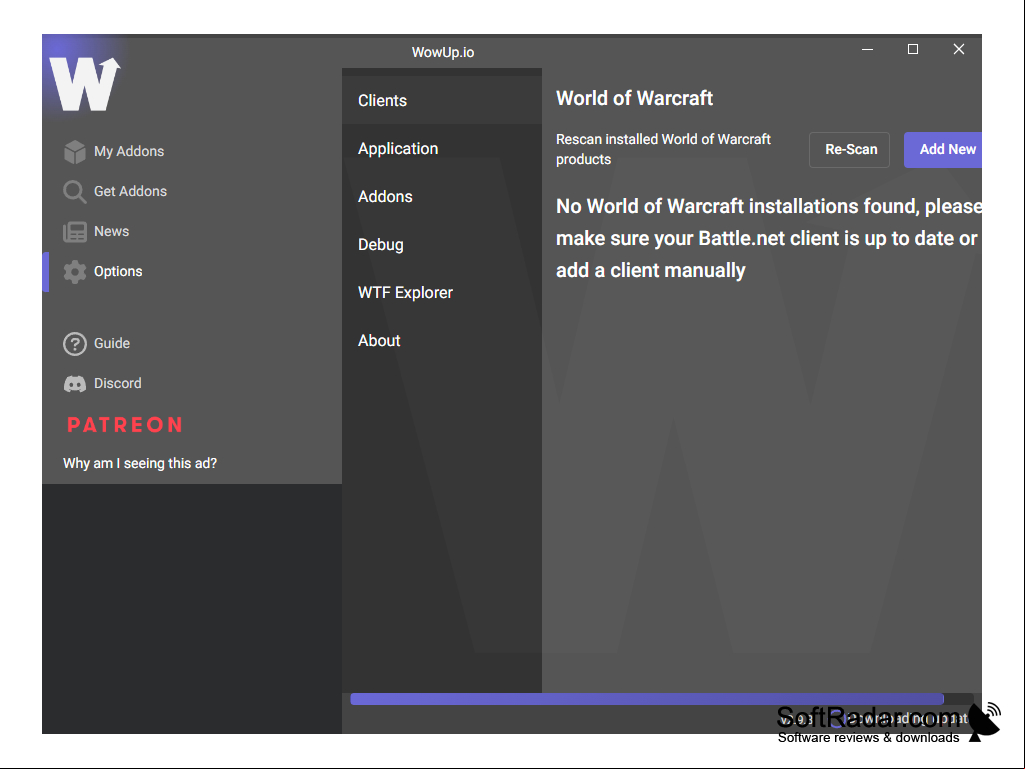
Task: Select the Clients options tab
Action: click(442, 100)
